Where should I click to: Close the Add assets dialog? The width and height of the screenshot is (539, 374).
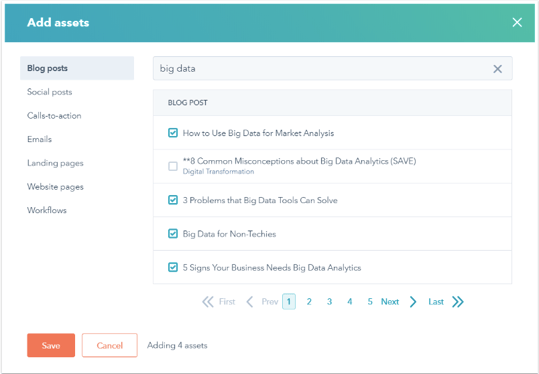517,23
